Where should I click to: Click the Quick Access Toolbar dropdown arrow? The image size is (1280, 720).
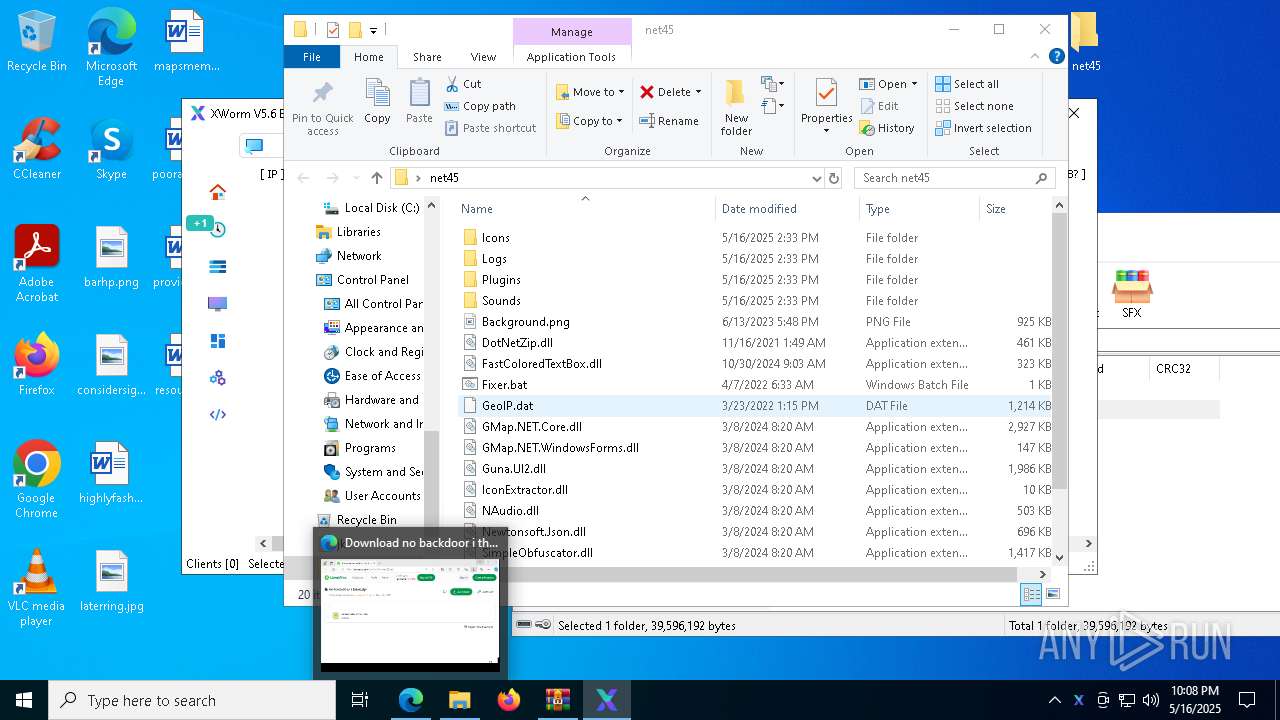(373, 31)
